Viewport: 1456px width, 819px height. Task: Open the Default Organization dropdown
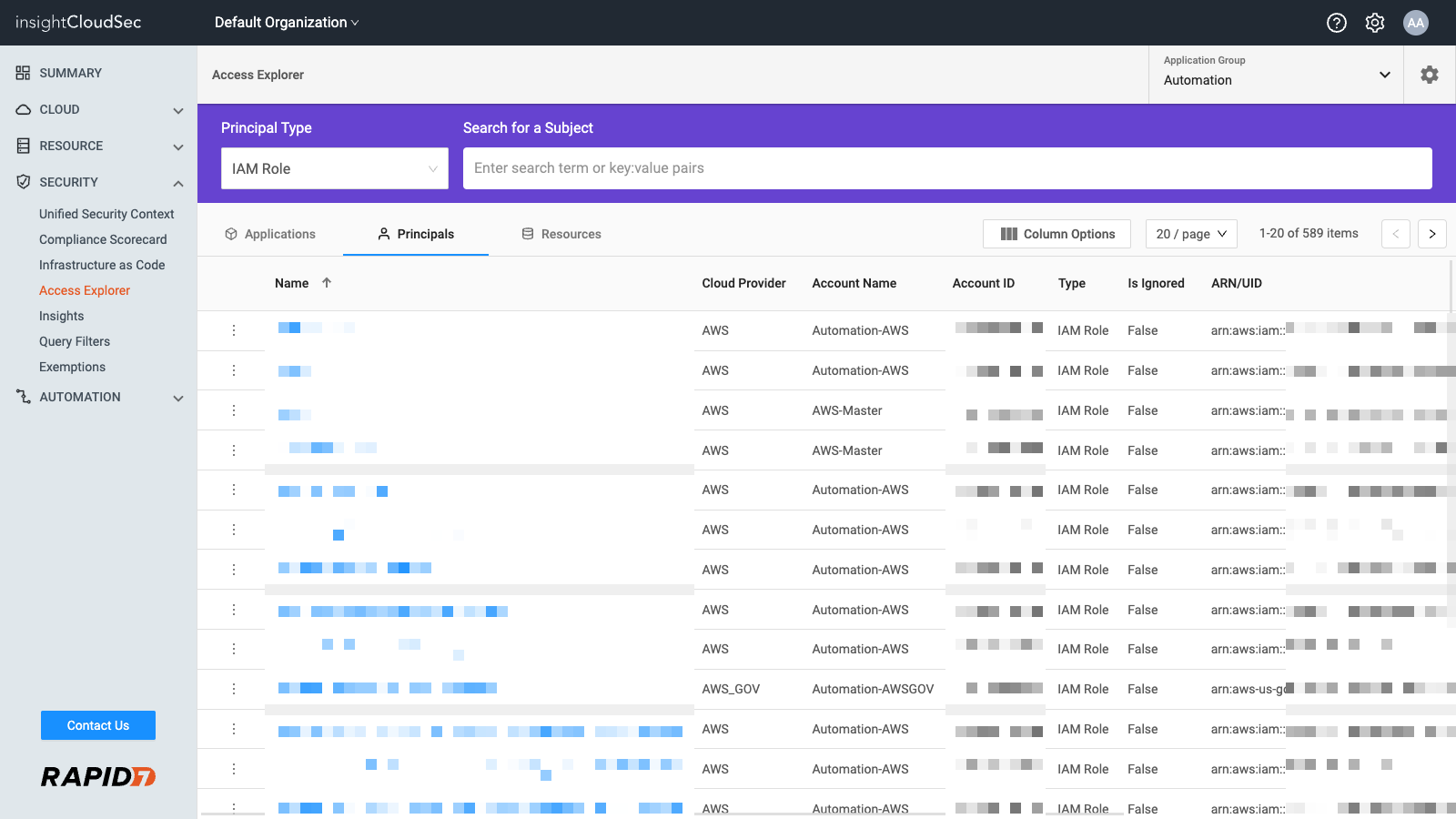[287, 23]
